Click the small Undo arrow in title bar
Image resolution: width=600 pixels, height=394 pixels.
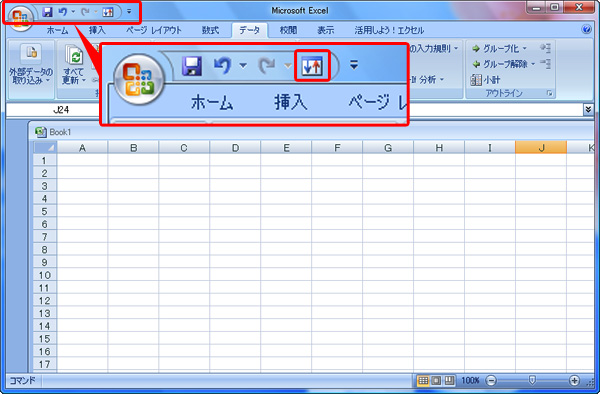(63, 12)
